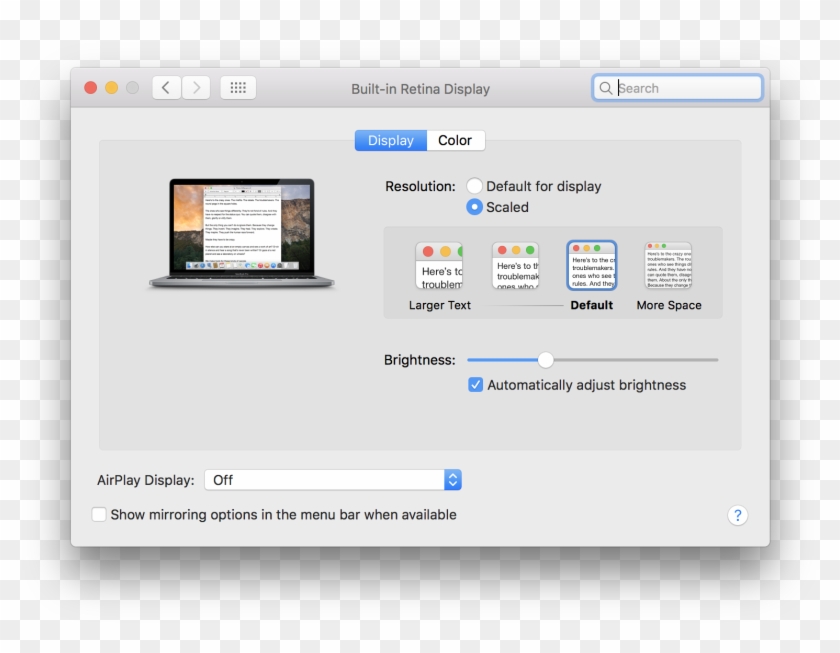
Task: Select the second scaled resolution thumbnail
Action: point(516,265)
